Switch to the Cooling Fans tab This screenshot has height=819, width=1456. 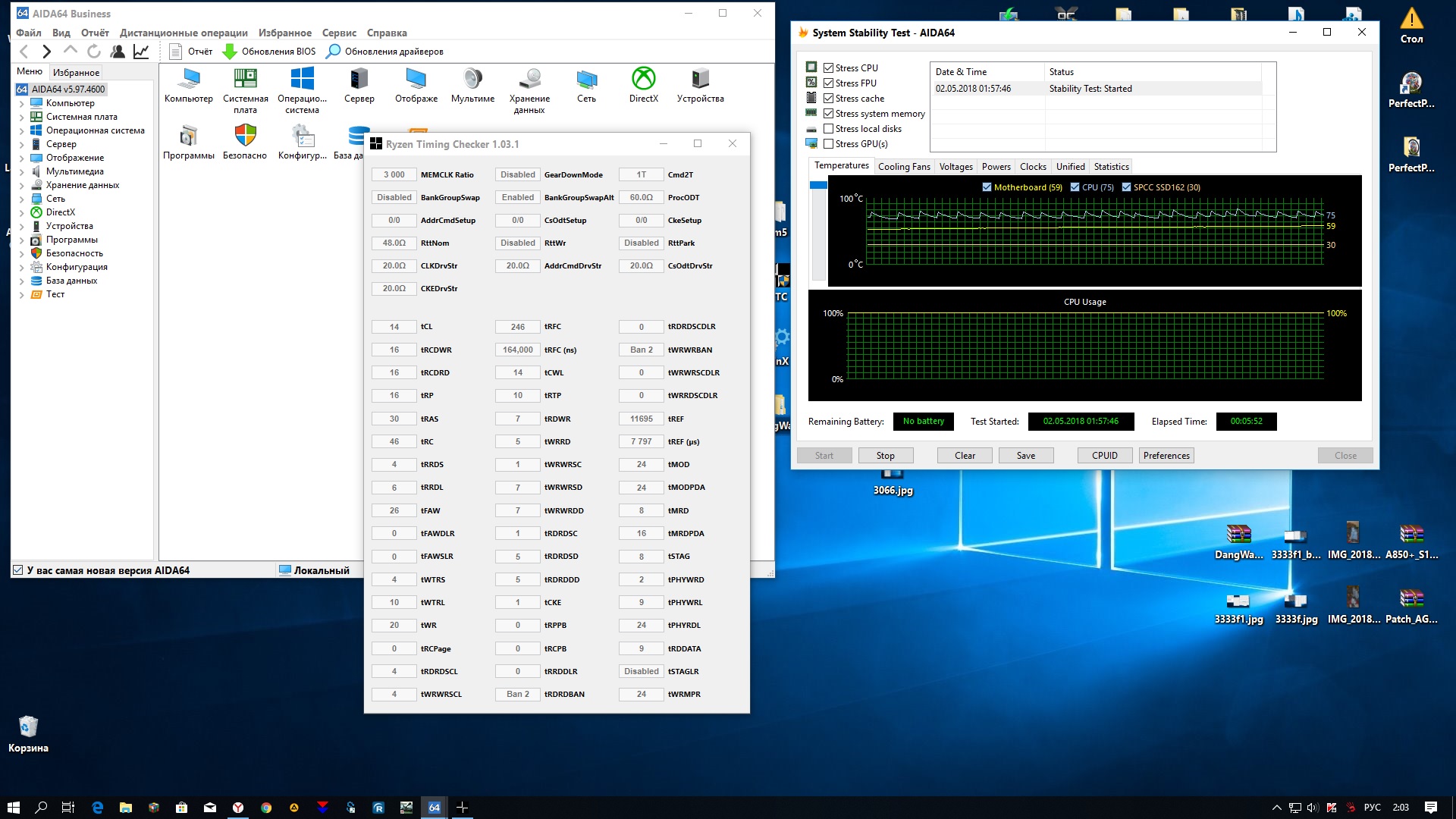pyautogui.click(x=903, y=167)
